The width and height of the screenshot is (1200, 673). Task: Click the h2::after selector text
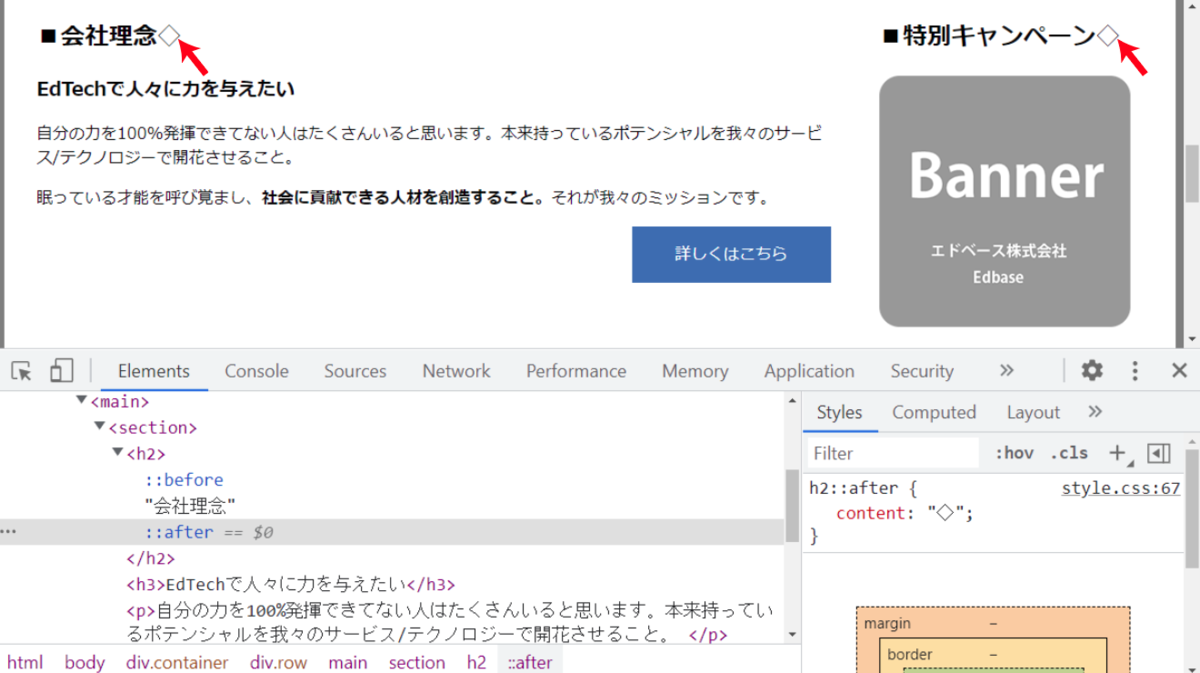[x=856, y=489]
